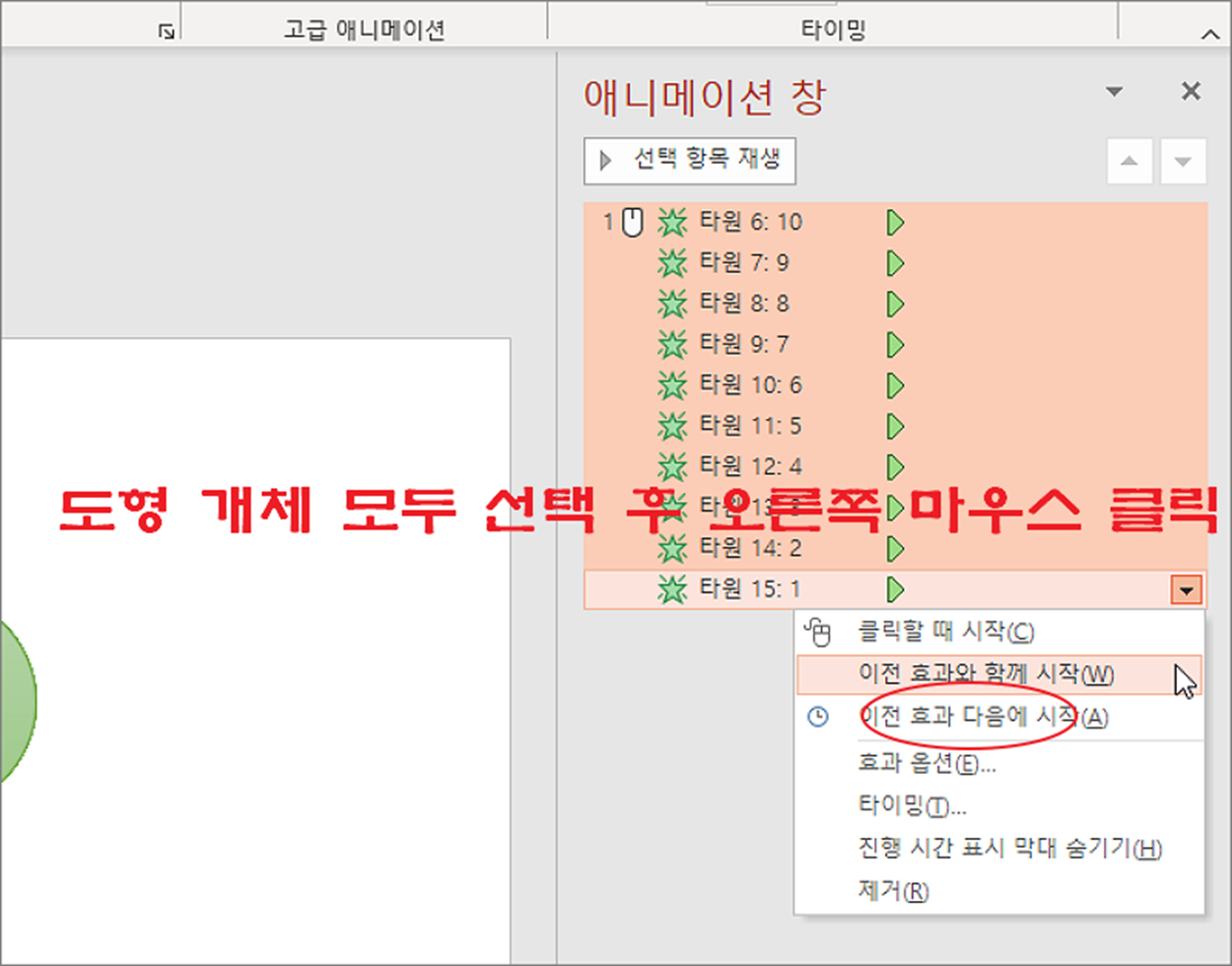Select 타원 8: 8 animation row
Screen dimensions: 1232x966
(895, 304)
